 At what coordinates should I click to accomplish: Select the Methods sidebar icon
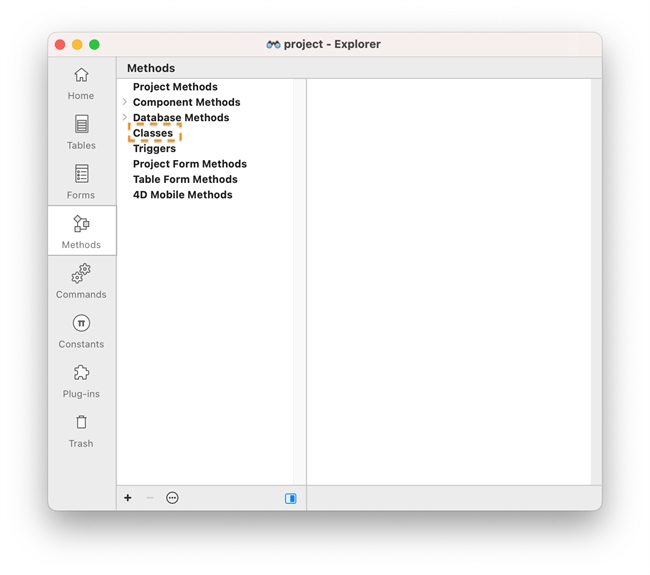click(81, 225)
